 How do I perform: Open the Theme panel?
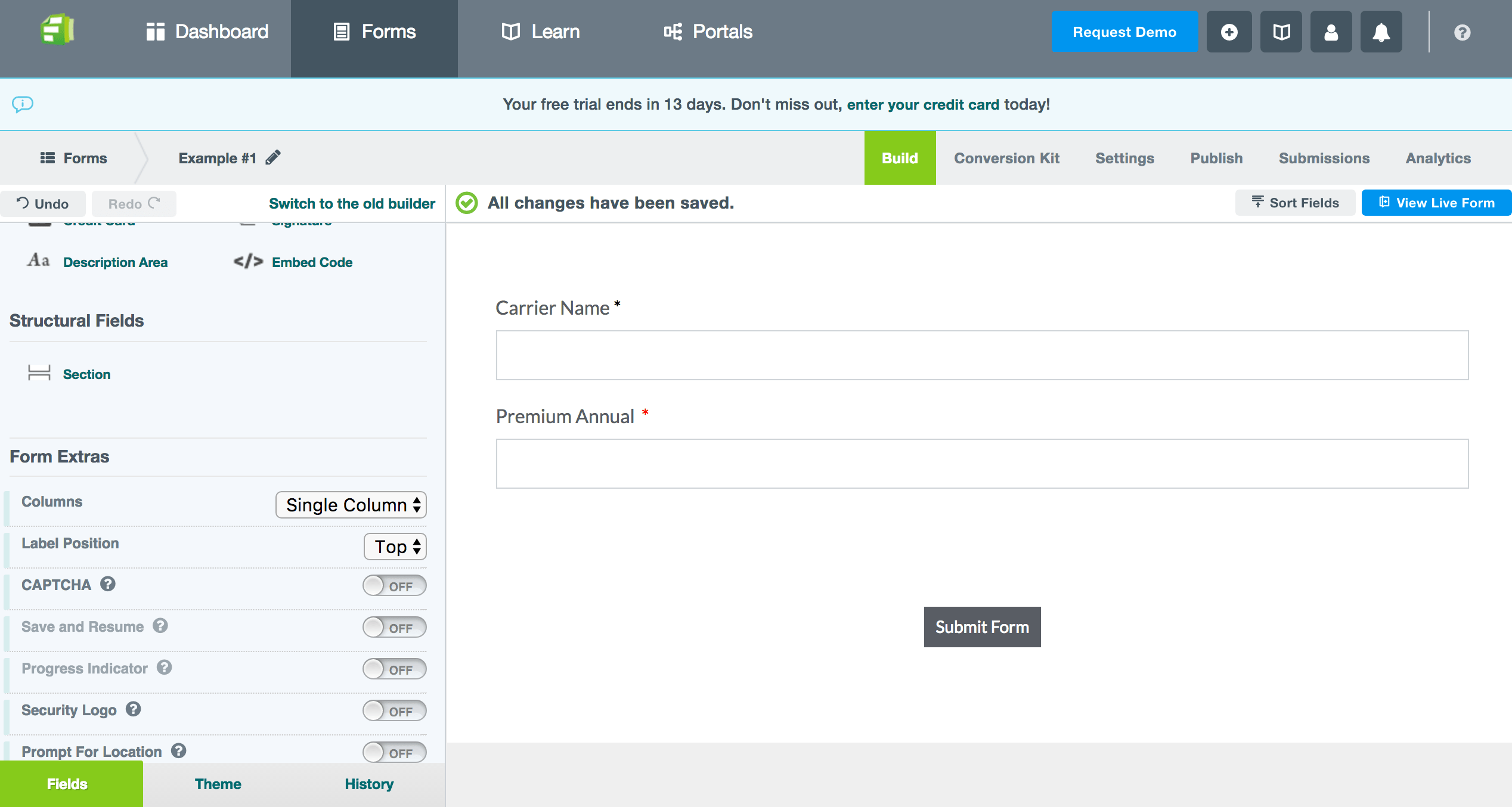[x=218, y=784]
